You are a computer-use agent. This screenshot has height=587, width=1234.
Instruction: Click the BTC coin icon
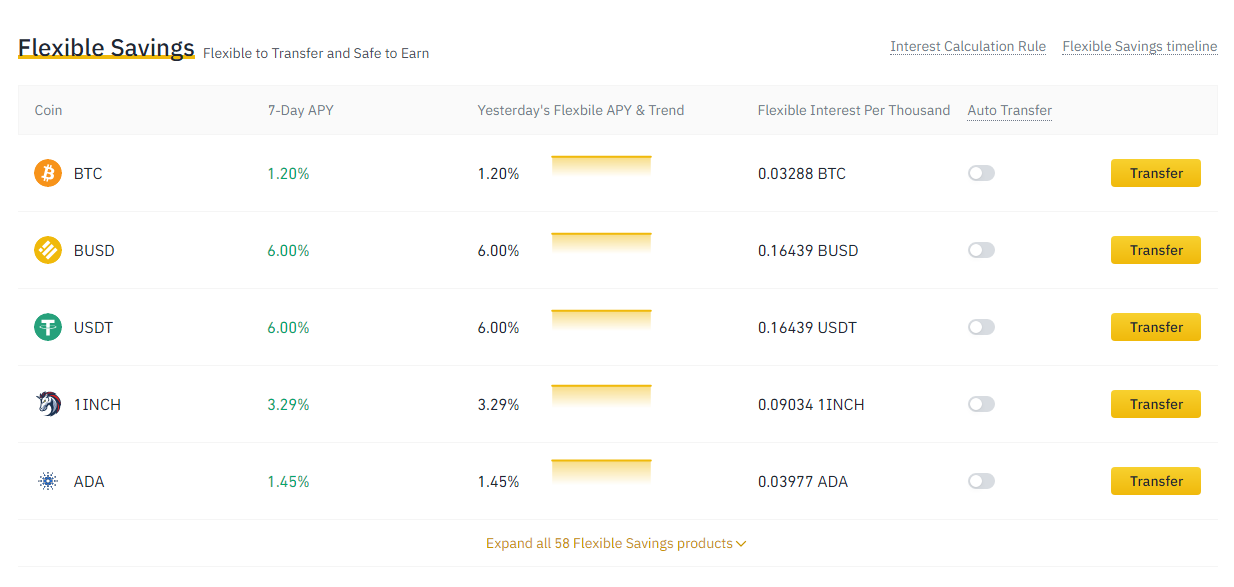(x=48, y=173)
